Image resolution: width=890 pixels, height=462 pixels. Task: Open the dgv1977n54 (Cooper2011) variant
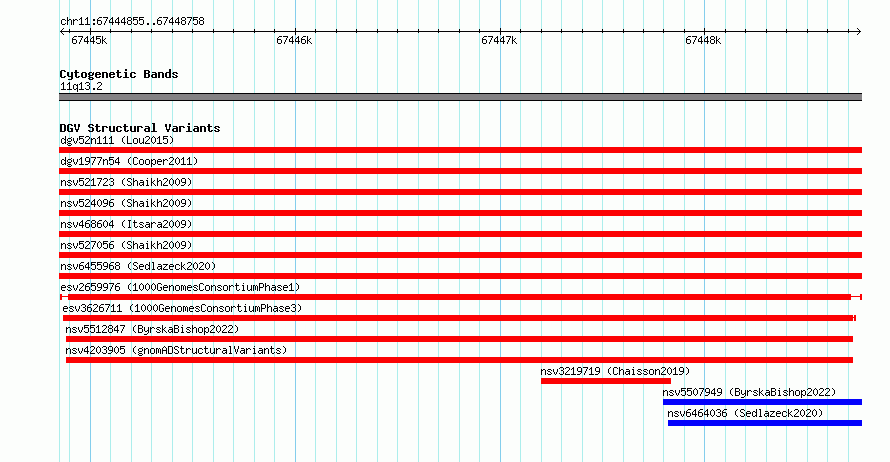129,161
